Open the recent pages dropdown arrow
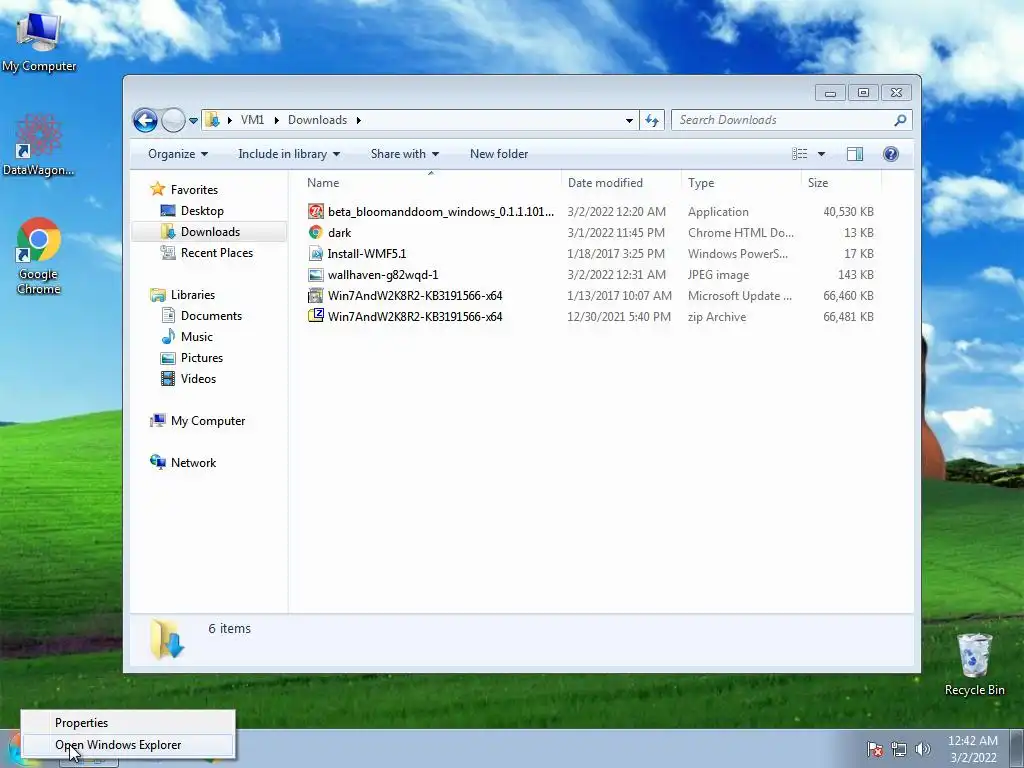Image resolution: width=1024 pixels, height=768 pixels. pyautogui.click(x=193, y=121)
